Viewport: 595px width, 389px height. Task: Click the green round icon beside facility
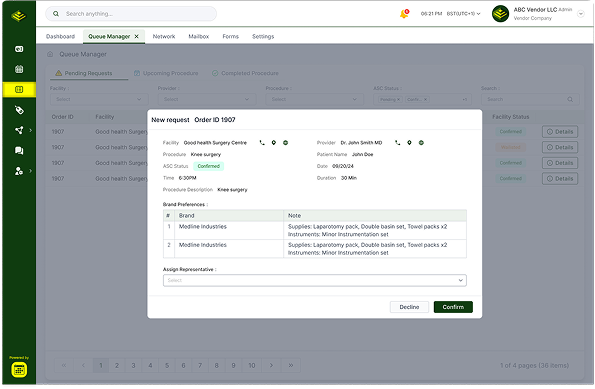click(285, 143)
